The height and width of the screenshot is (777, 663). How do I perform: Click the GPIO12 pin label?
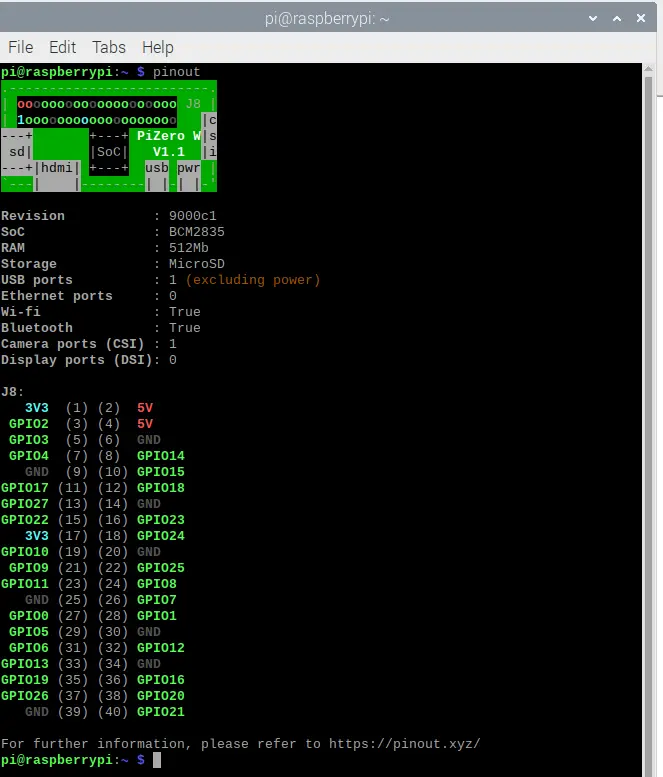pos(161,648)
